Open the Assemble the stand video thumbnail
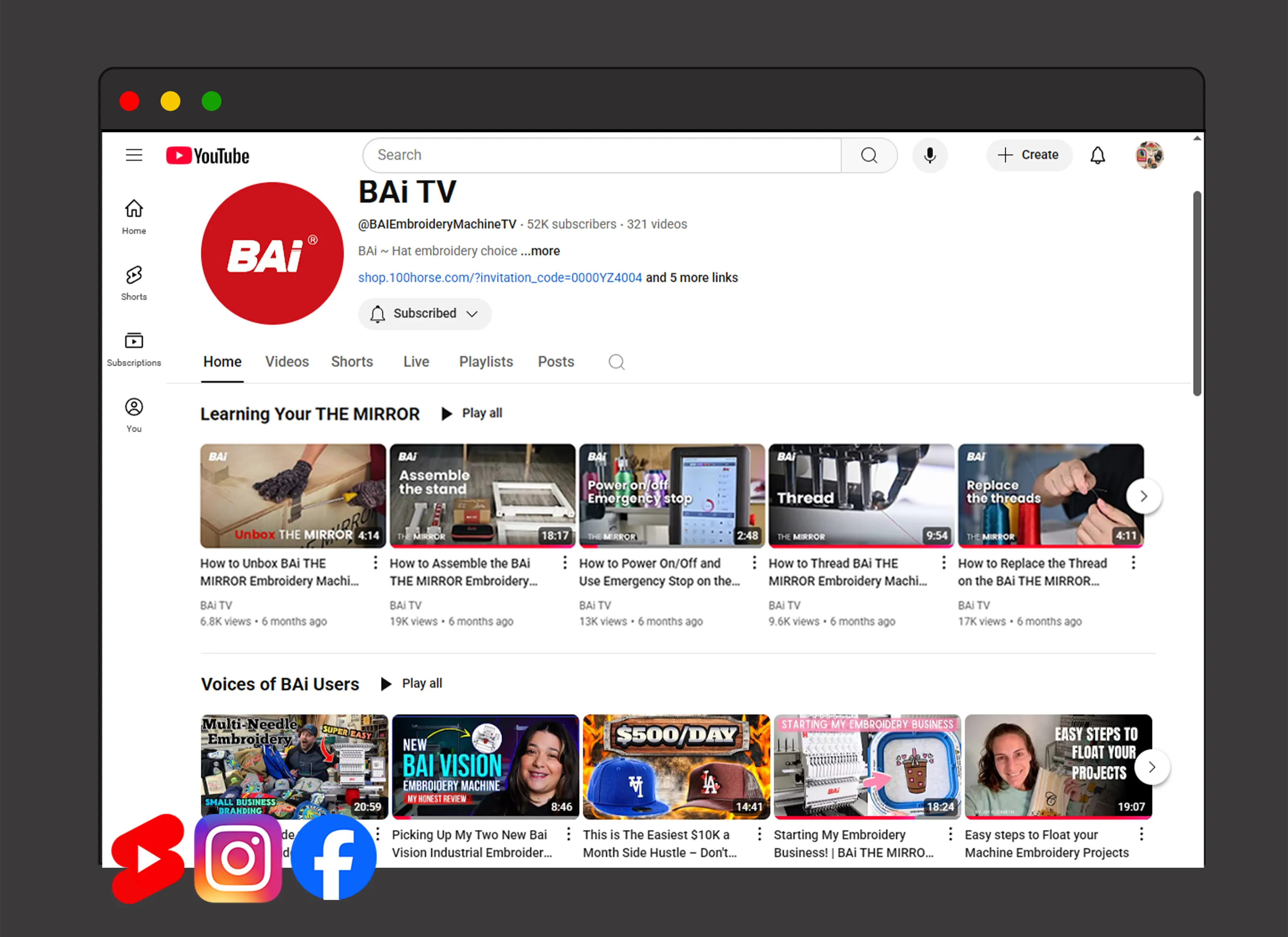Viewport: 1288px width, 937px height. pyautogui.click(x=482, y=495)
